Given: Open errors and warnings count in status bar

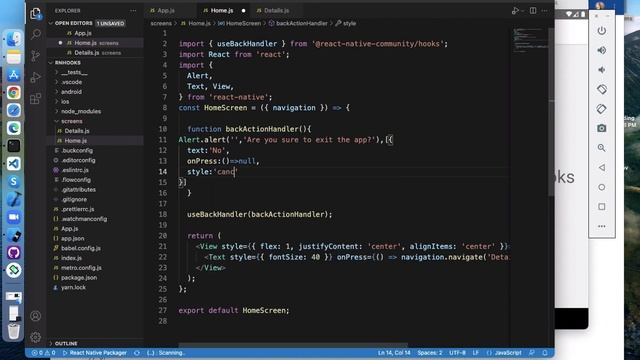Looking at the screenshot, I should (43, 353).
